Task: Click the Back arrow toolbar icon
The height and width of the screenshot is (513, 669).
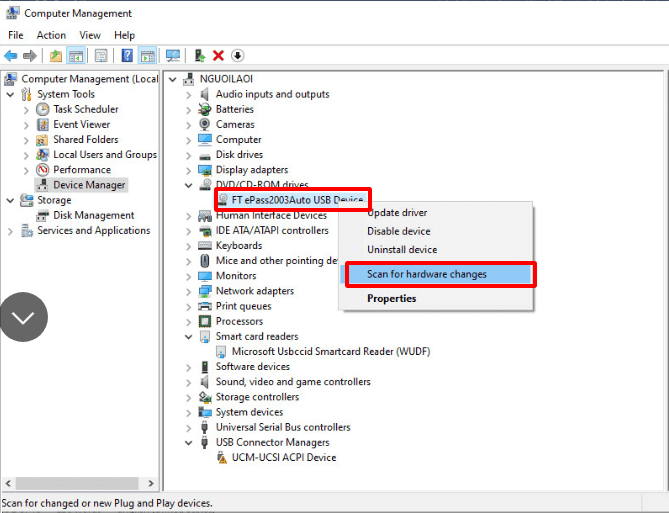Action: point(11,55)
